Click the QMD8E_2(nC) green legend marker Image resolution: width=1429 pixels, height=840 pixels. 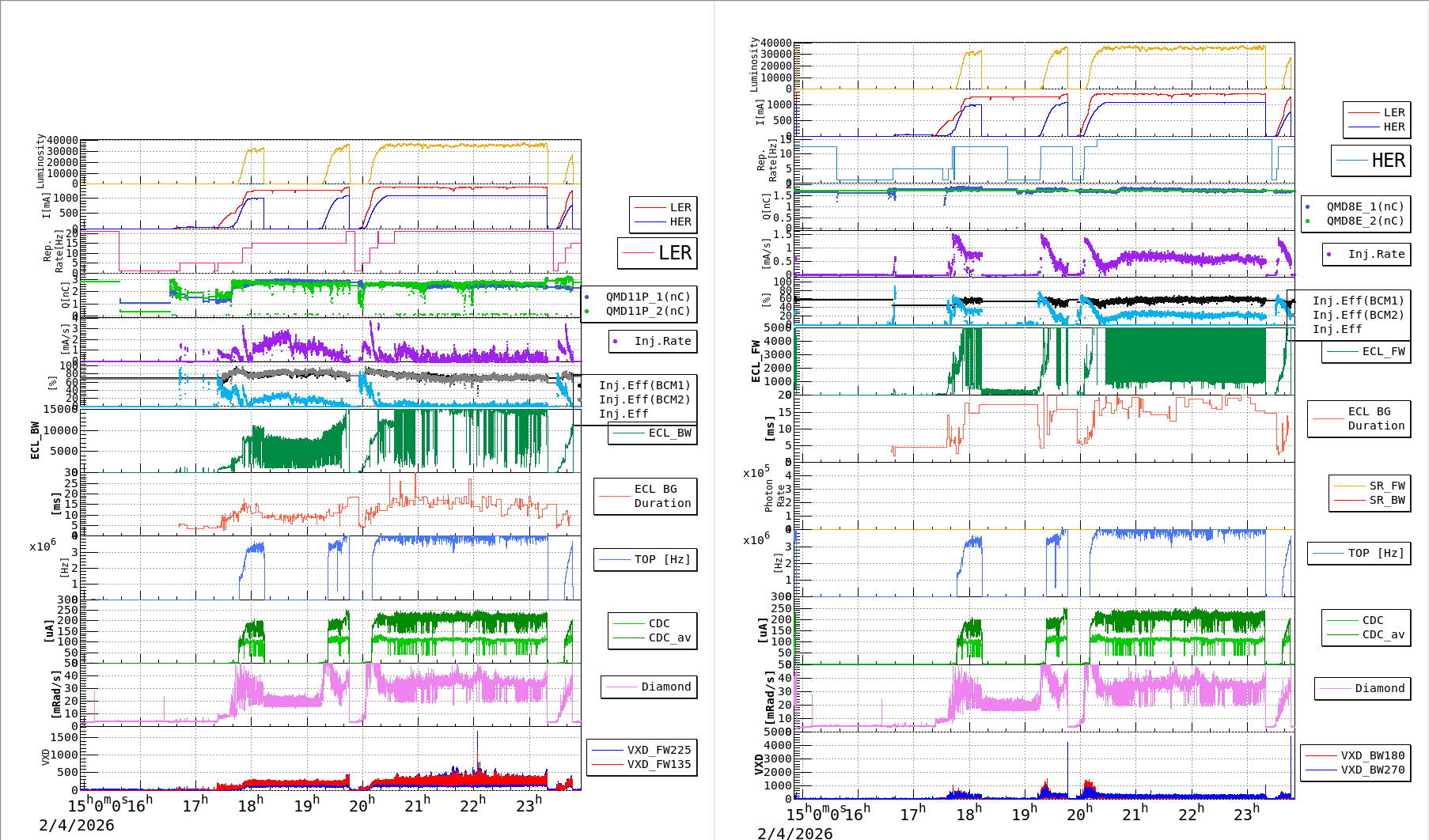[1308, 221]
